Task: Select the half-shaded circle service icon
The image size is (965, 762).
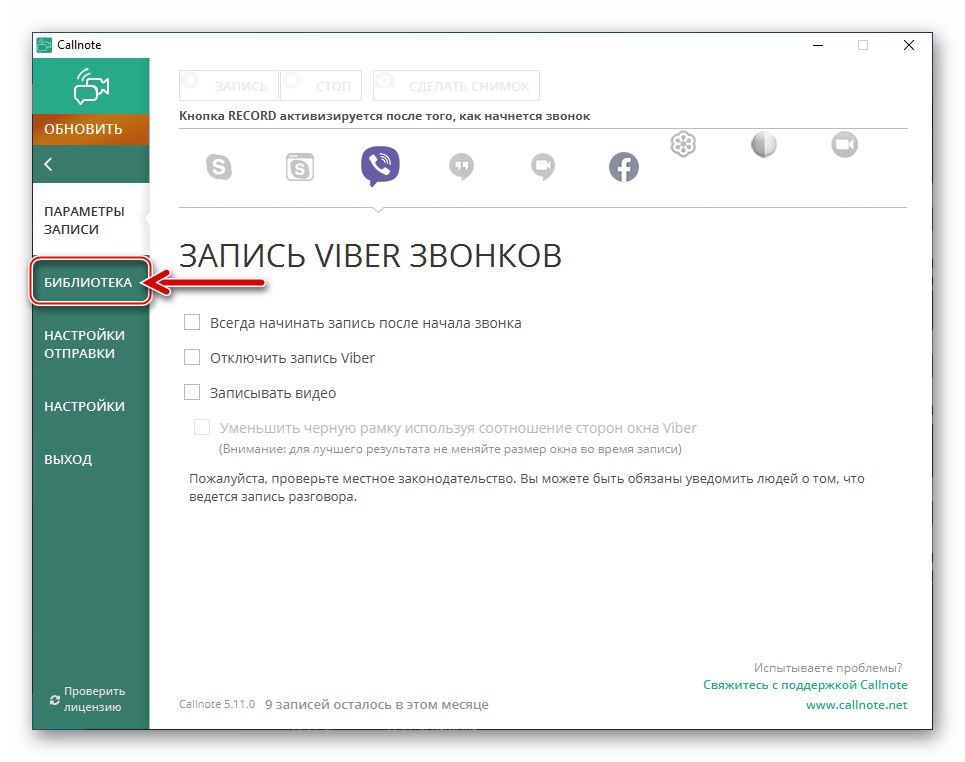Action: coord(764,145)
